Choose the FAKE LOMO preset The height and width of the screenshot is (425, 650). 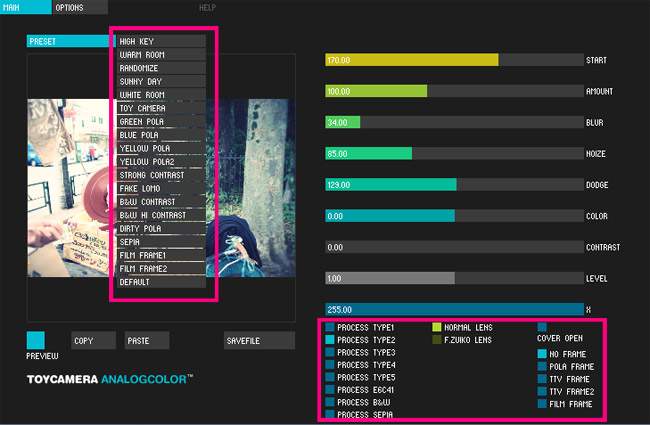(x=161, y=188)
